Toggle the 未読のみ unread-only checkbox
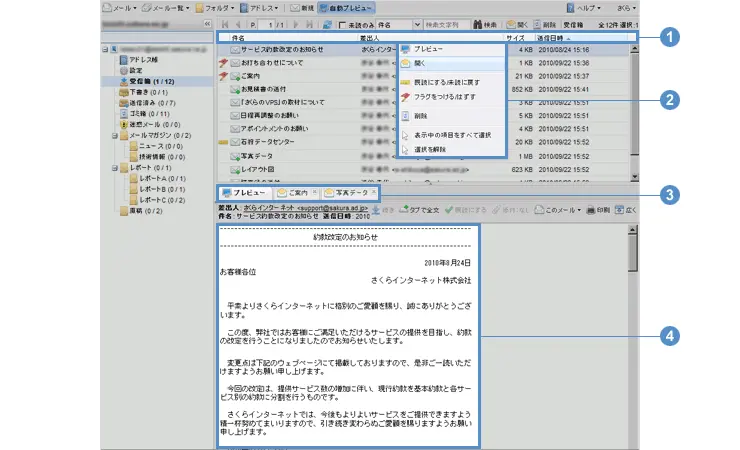This screenshot has height=450, width=740. (x=344, y=23)
